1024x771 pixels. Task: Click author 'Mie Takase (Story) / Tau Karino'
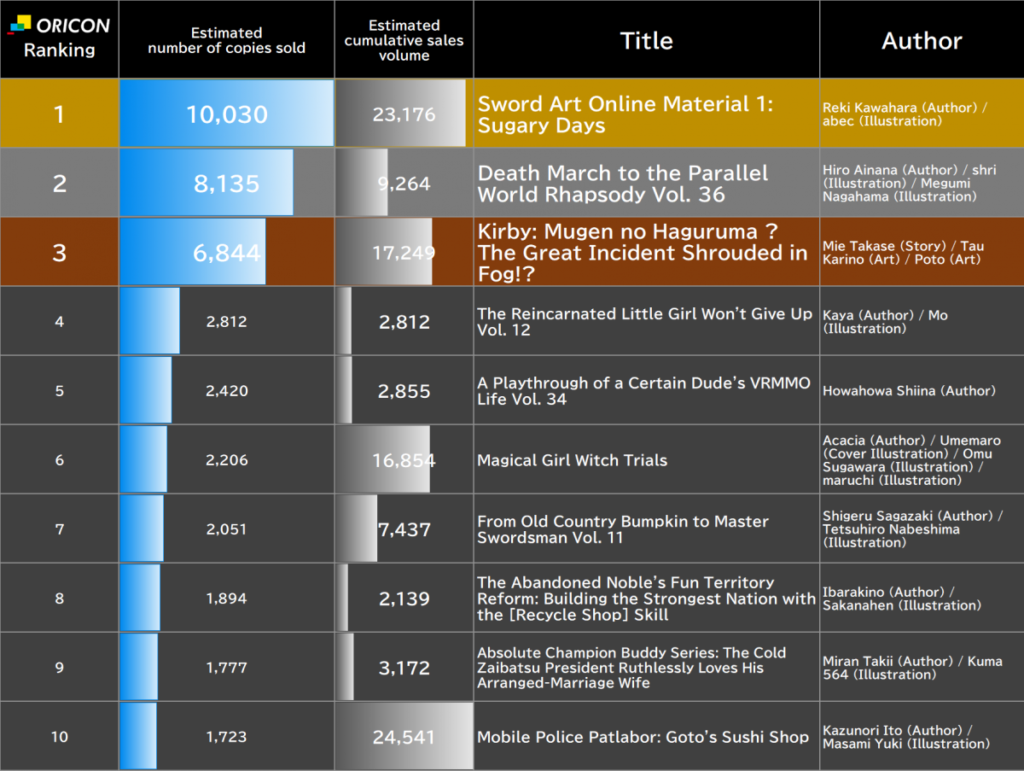[x=903, y=253]
